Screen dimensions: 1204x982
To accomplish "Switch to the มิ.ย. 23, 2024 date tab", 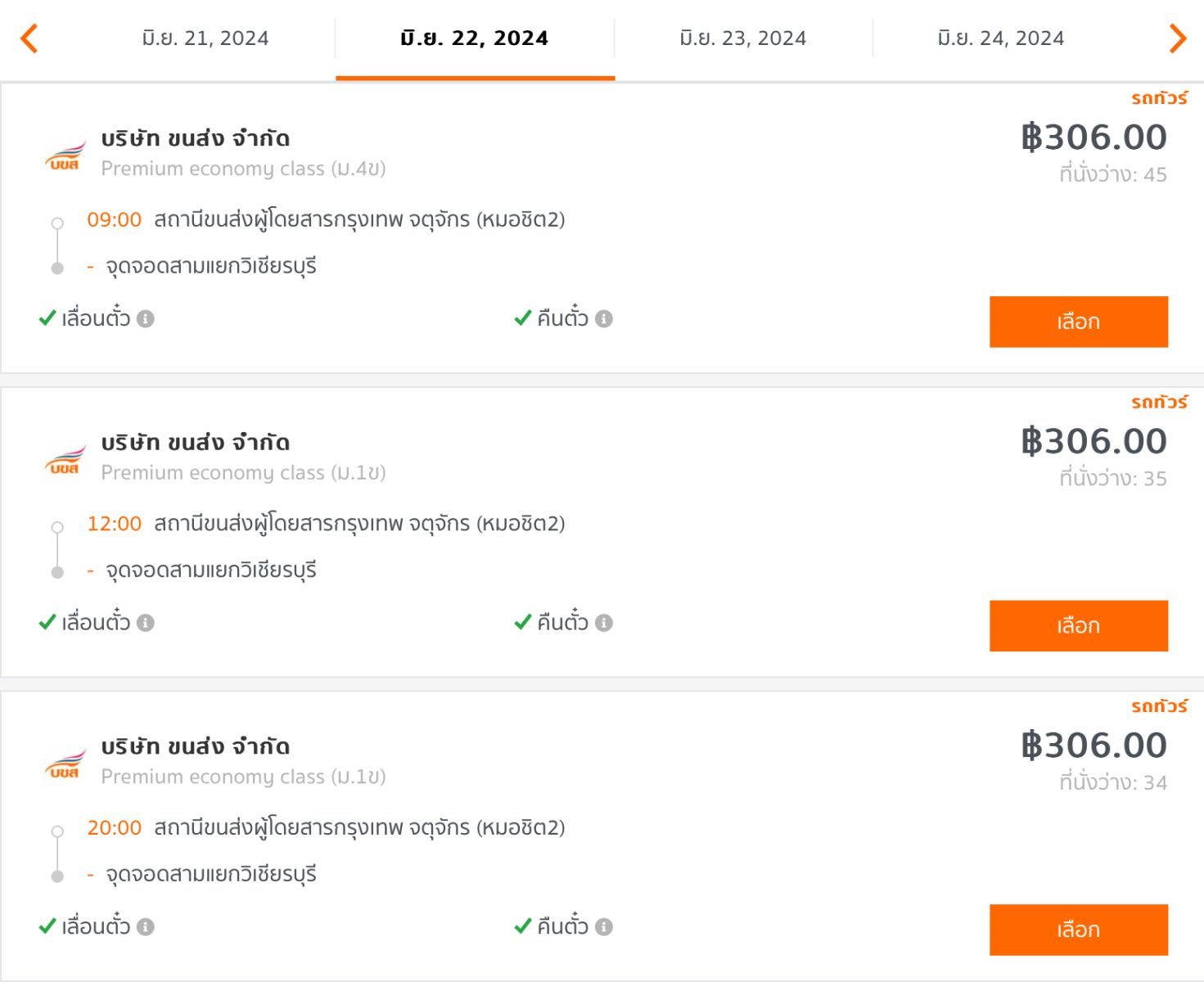I will pyautogui.click(x=743, y=38).
